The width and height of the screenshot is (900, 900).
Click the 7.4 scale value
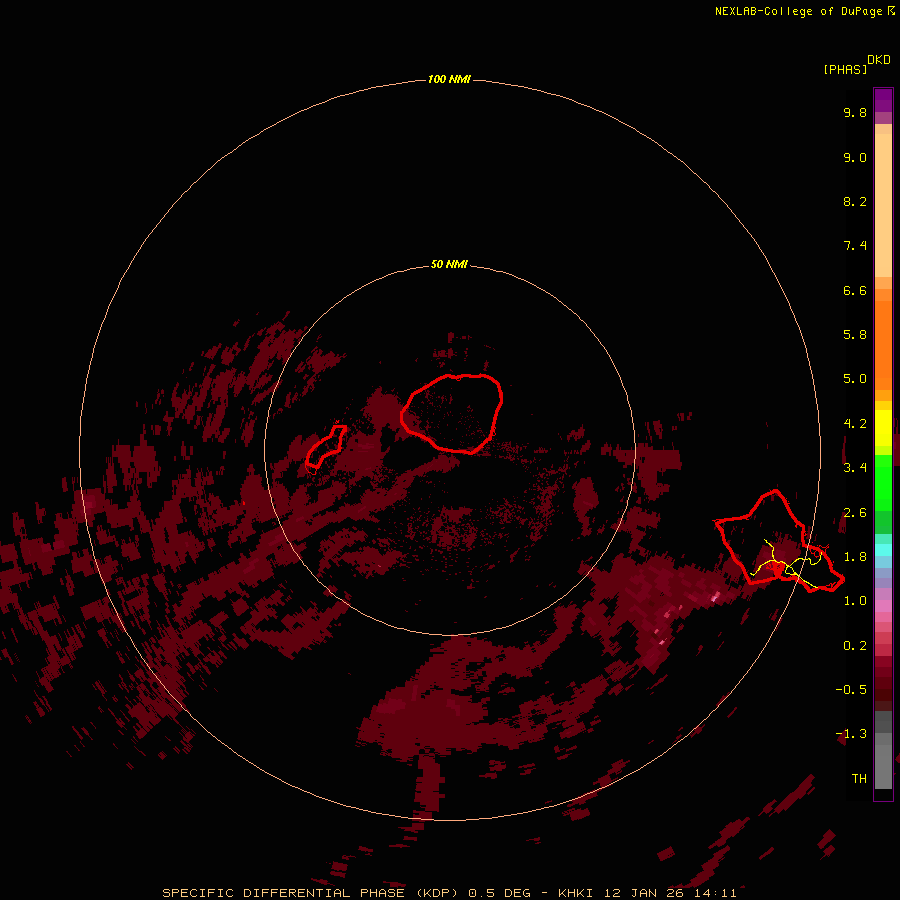click(x=855, y=246)
